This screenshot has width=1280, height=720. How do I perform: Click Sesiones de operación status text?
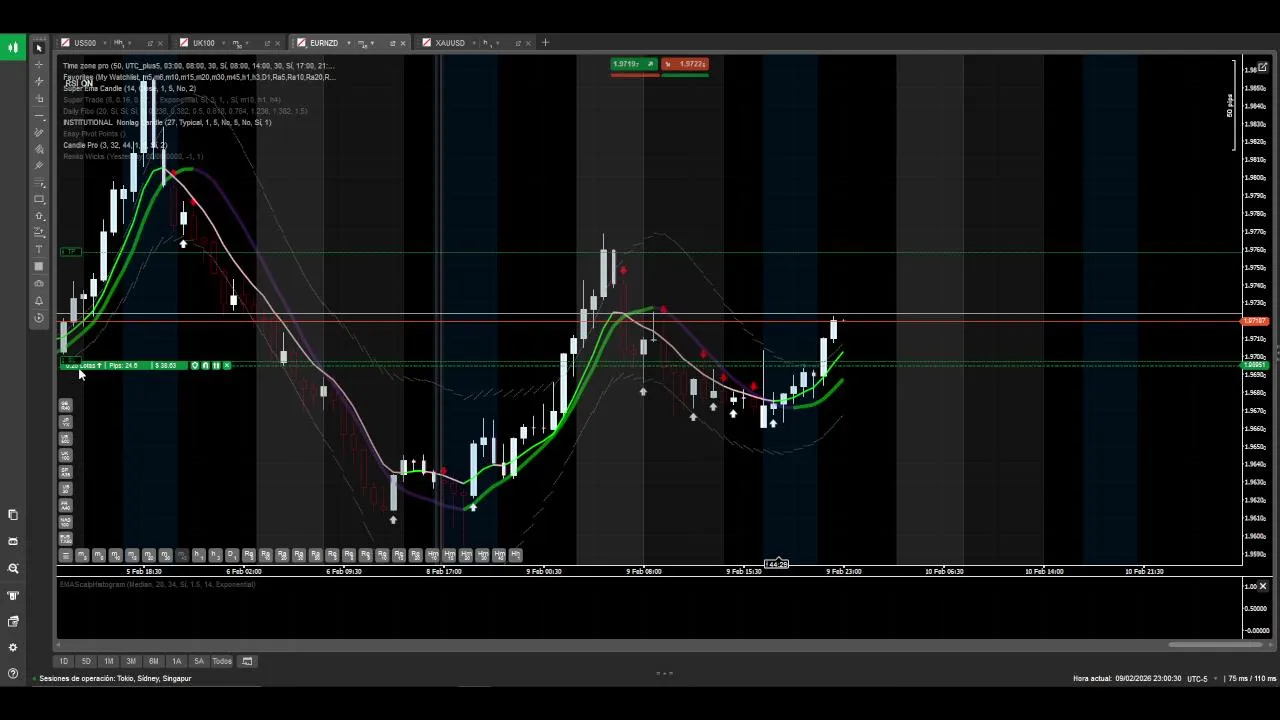click(115, 679)
